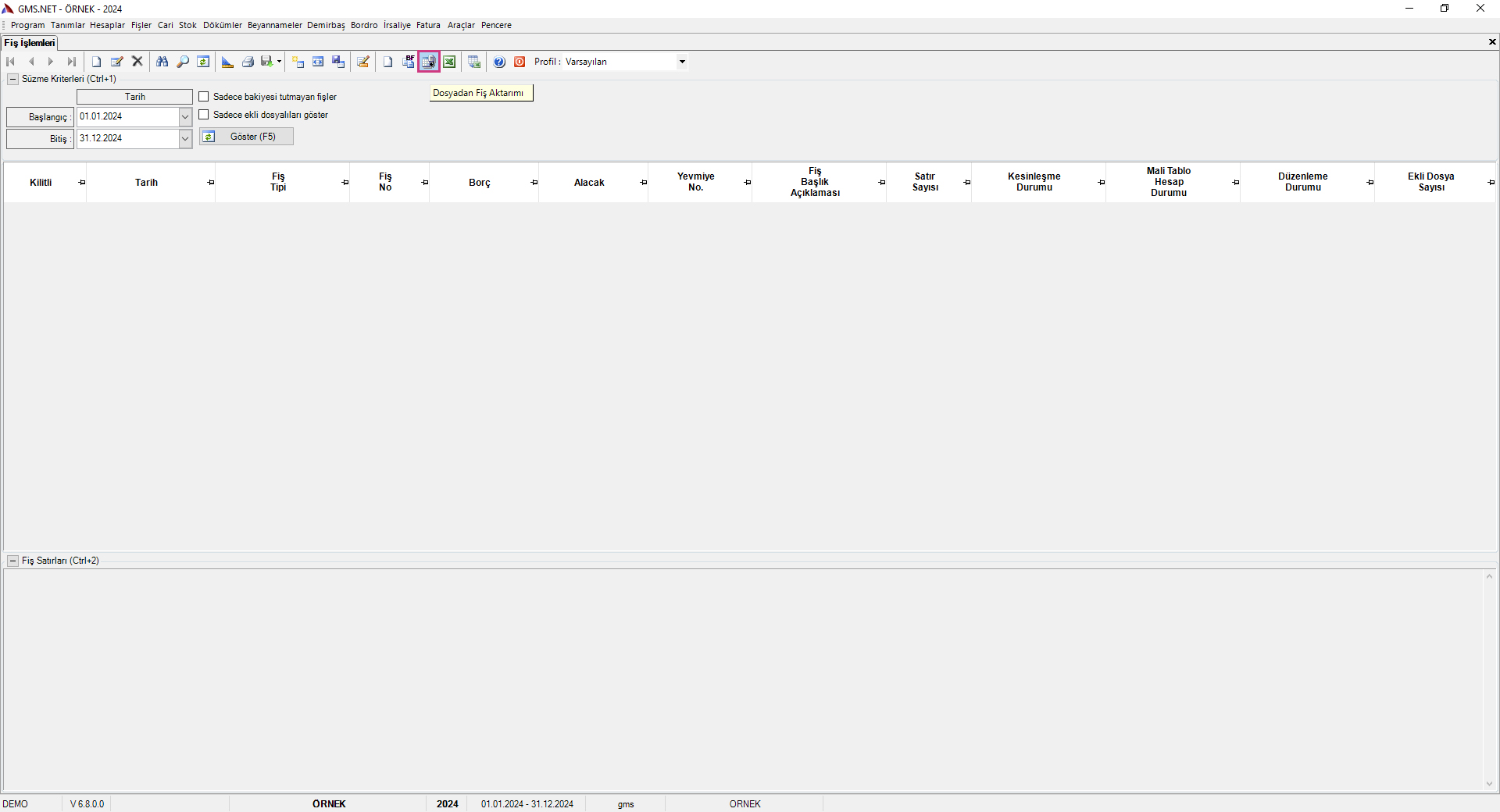
Task: Click the diskette save icon
Action: [267, 62]
